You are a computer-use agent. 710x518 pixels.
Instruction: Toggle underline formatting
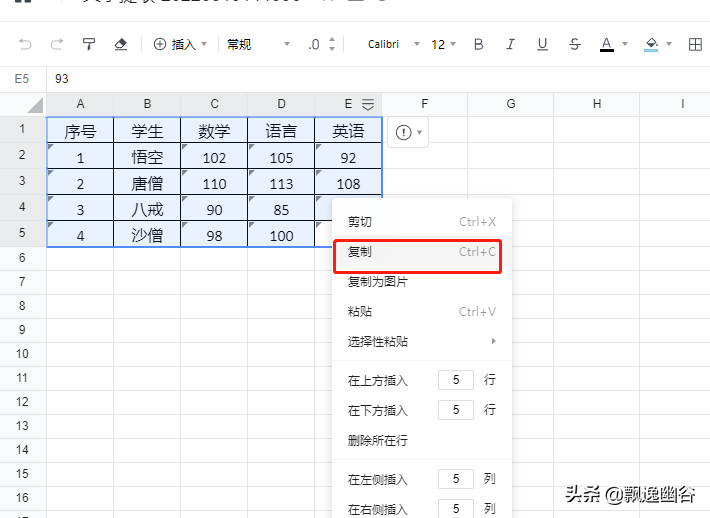pyautogui.click(x=542, y=44)
